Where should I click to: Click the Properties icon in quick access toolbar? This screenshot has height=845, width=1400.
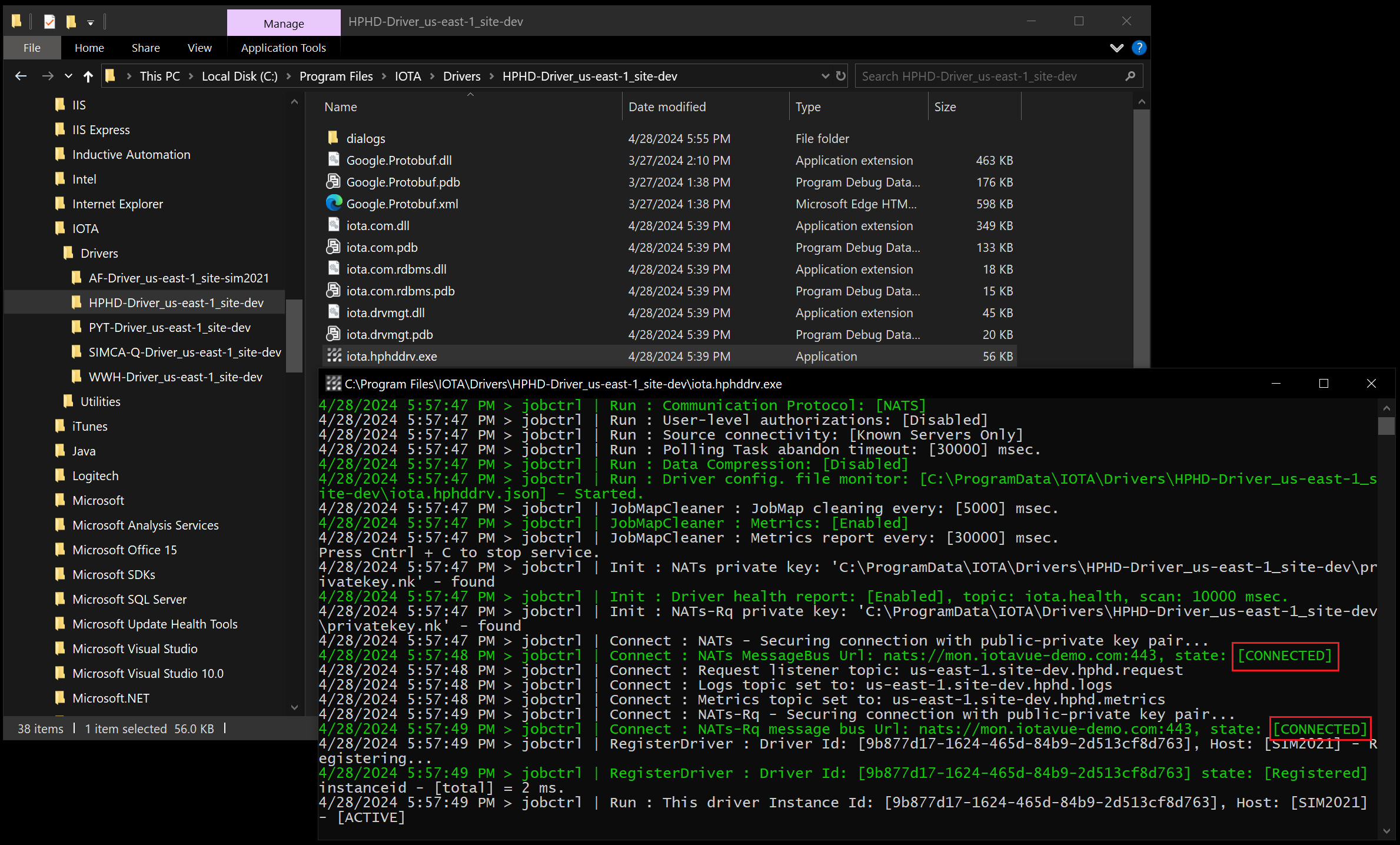pos(49,22)
